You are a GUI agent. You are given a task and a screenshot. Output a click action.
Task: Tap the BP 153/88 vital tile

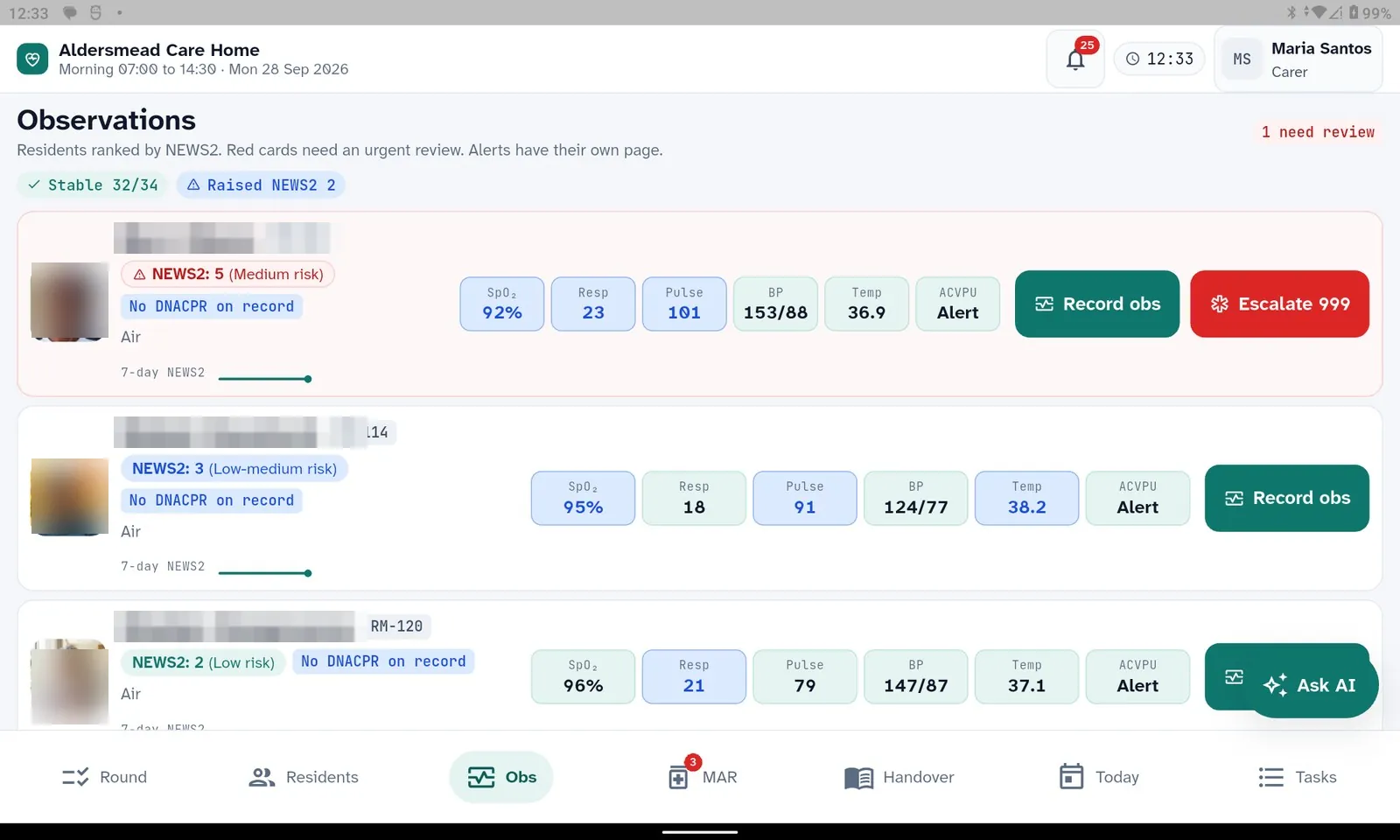coord(775,304)
